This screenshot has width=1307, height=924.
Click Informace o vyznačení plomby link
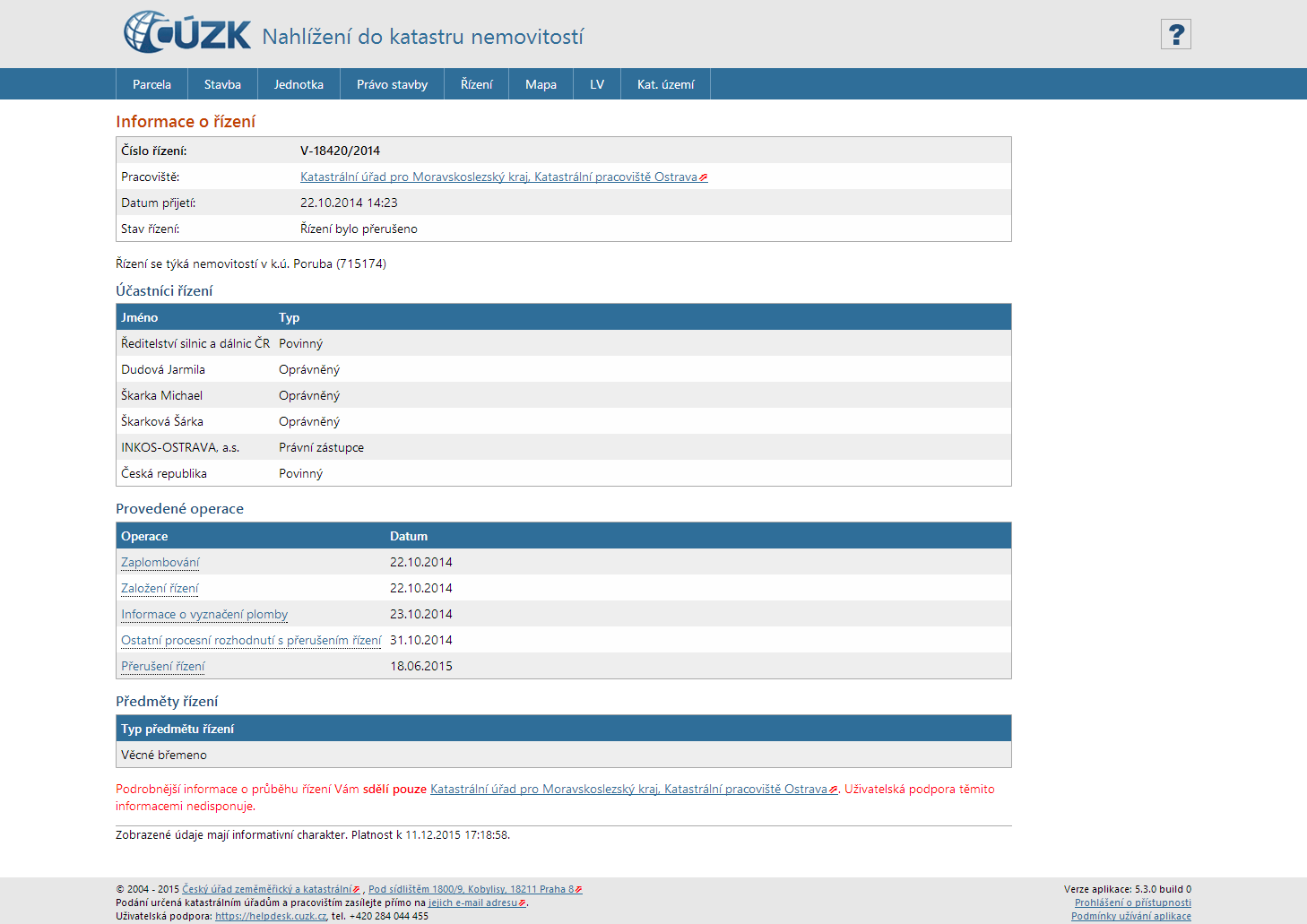point(204,615)
